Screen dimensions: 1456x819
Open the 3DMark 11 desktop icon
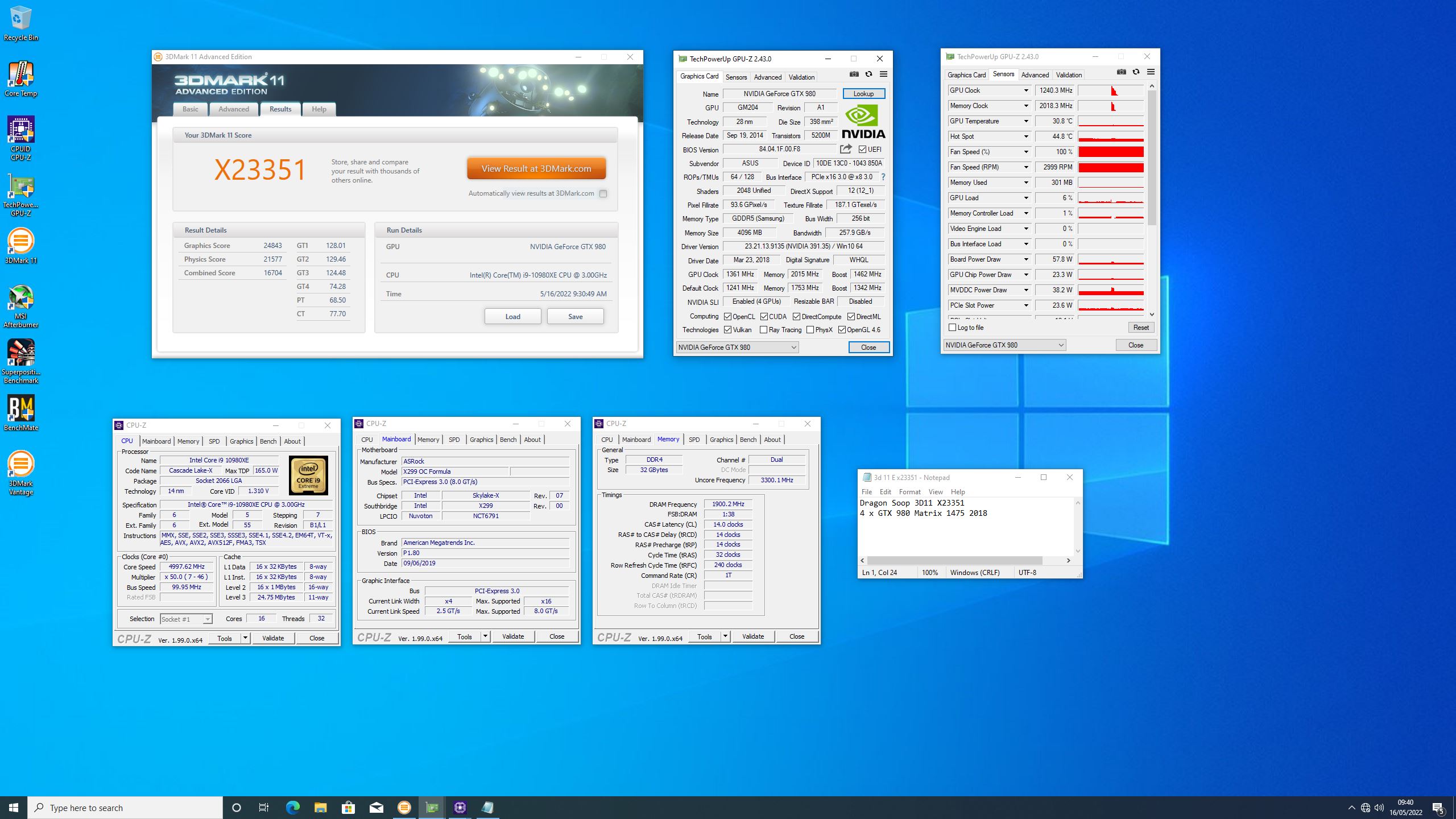coord(20,246)
